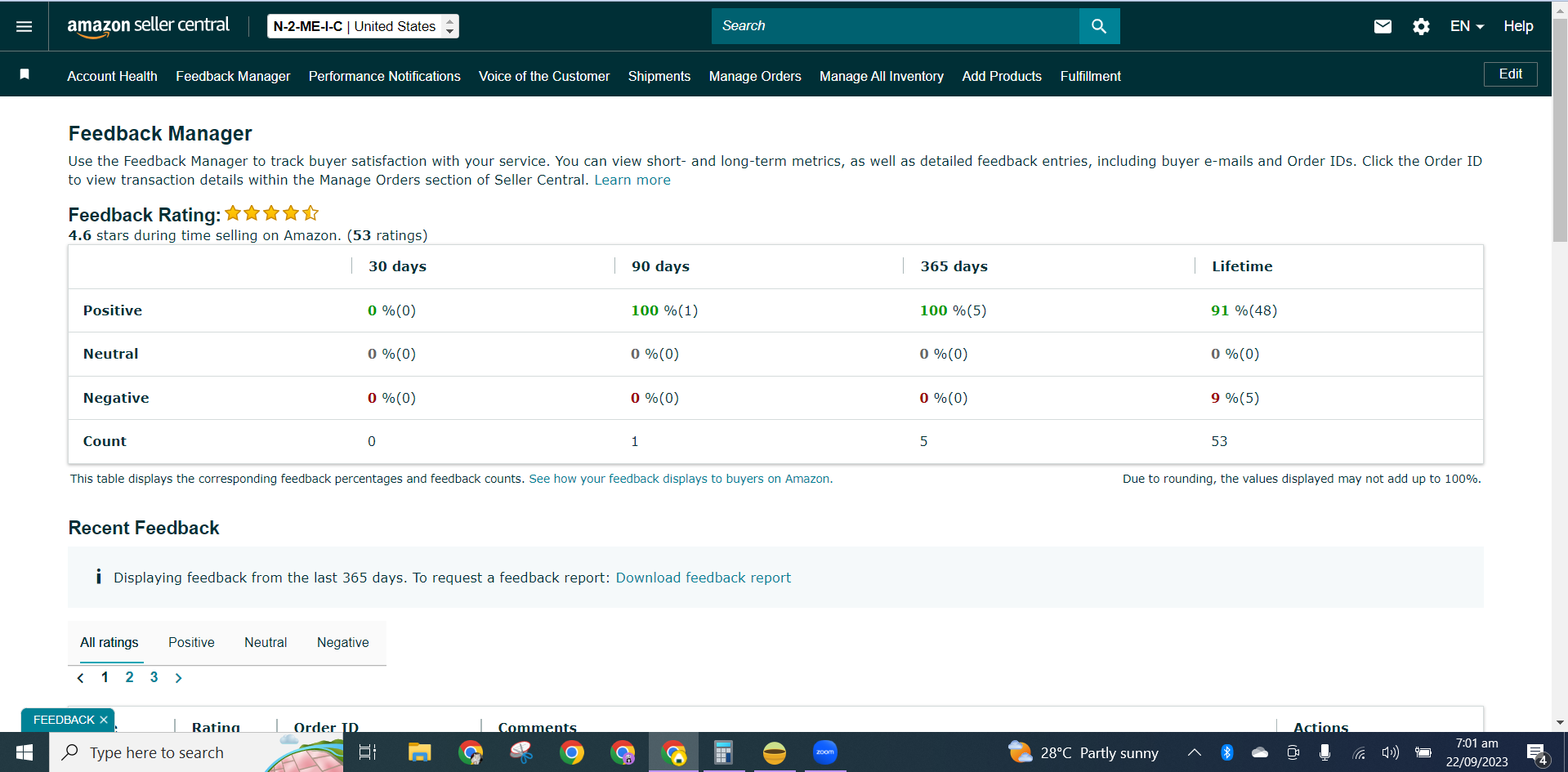Click the Lifetime positive 91 %(48) value
Screen dimensions: 1568x772
pos(1244,310)
